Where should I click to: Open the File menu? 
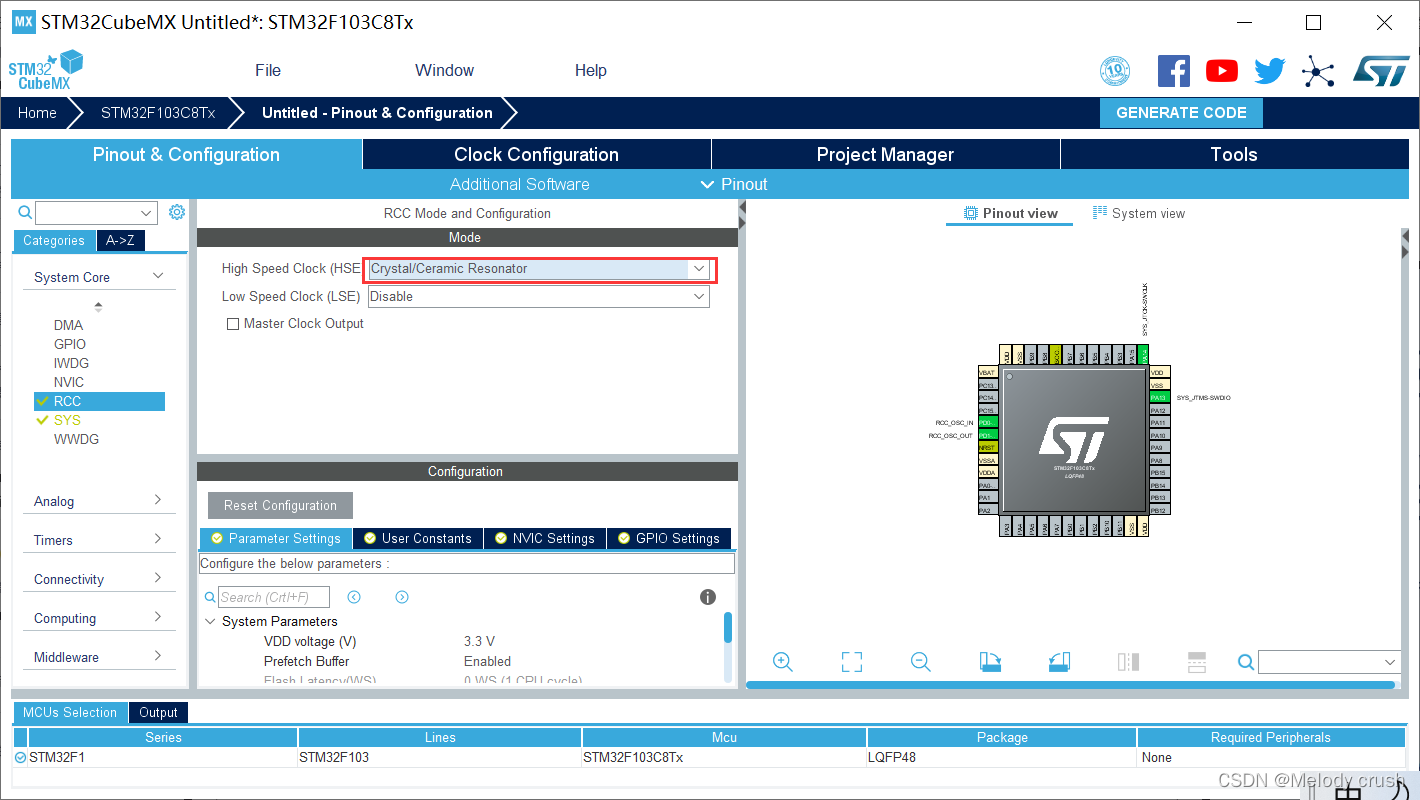pyautogui.click(x=268, y=70)
